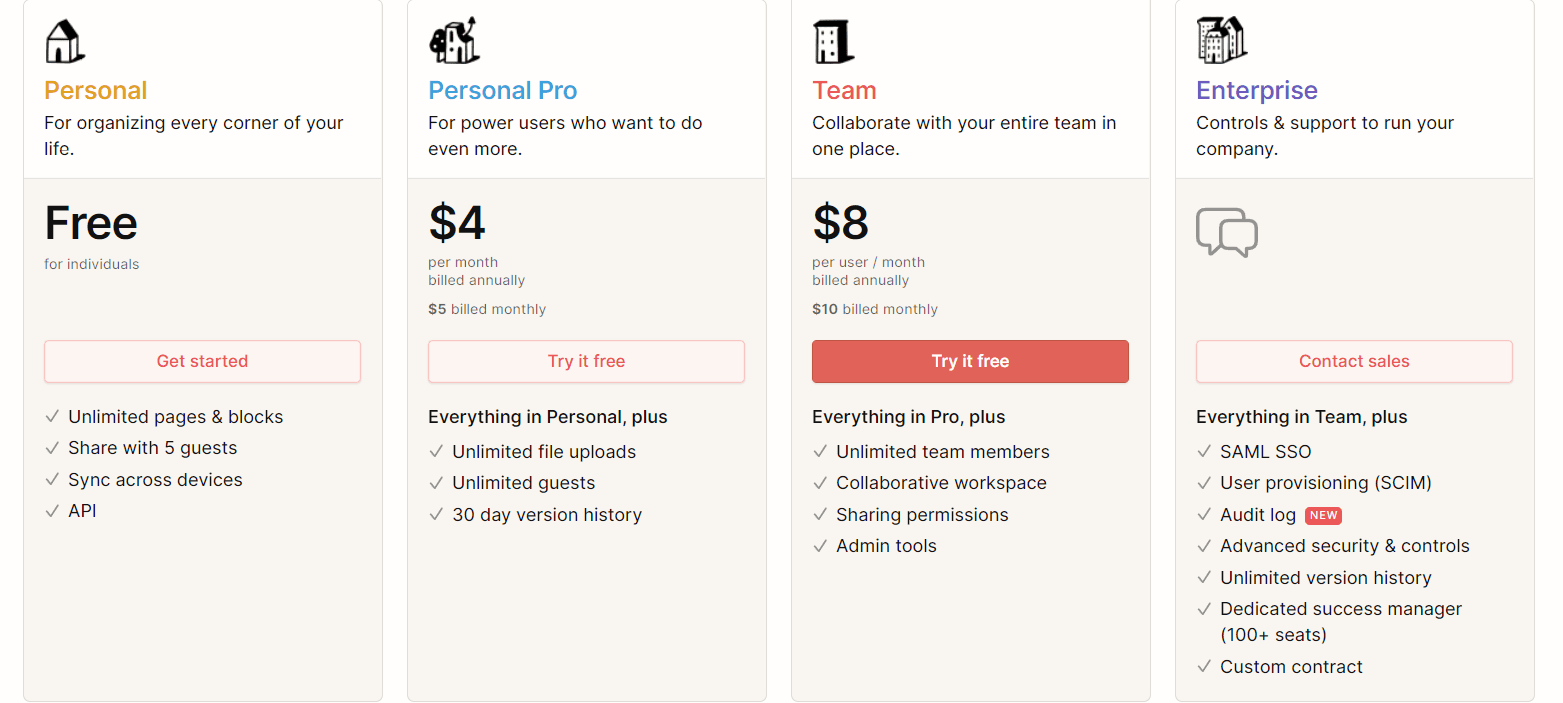Select the Personal Pro plan heading

pos(502,90)
